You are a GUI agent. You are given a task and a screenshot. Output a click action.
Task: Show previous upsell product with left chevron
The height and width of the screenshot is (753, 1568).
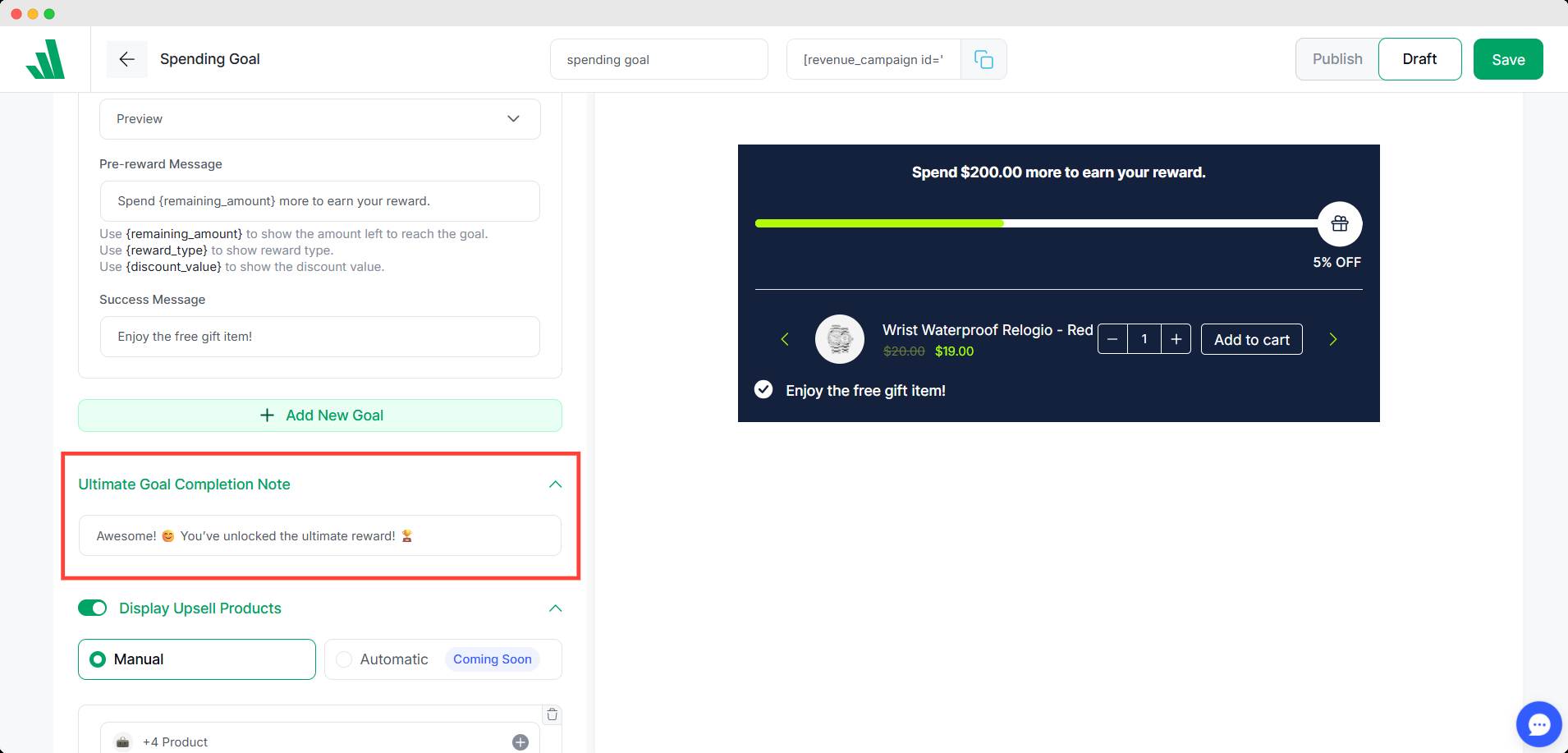(x=785, y=339)
